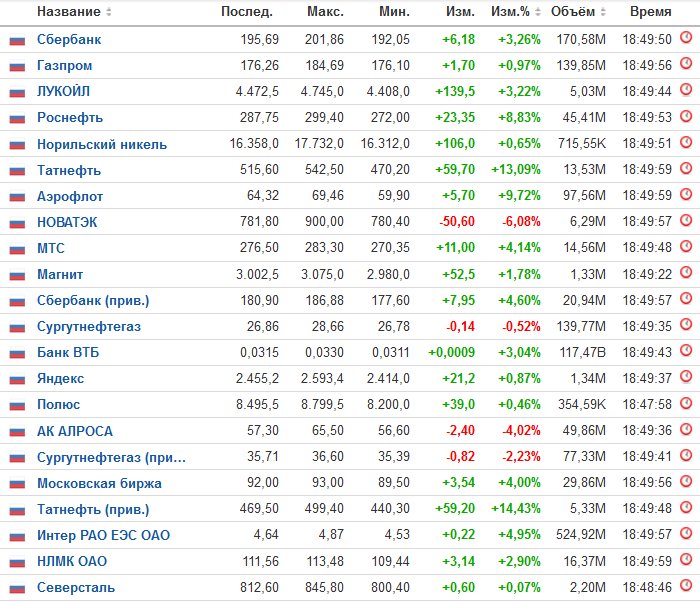Click the Russian flag beside Полюс

17,406
